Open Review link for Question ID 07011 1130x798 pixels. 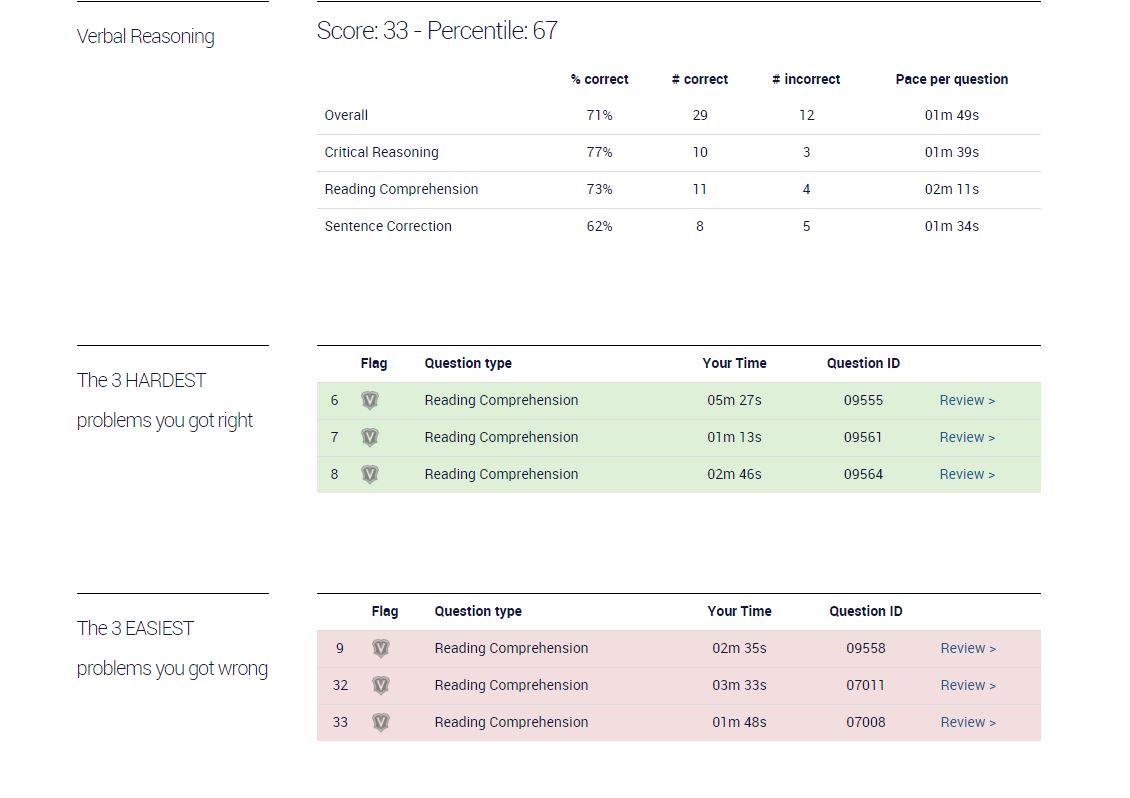(968, 685)
